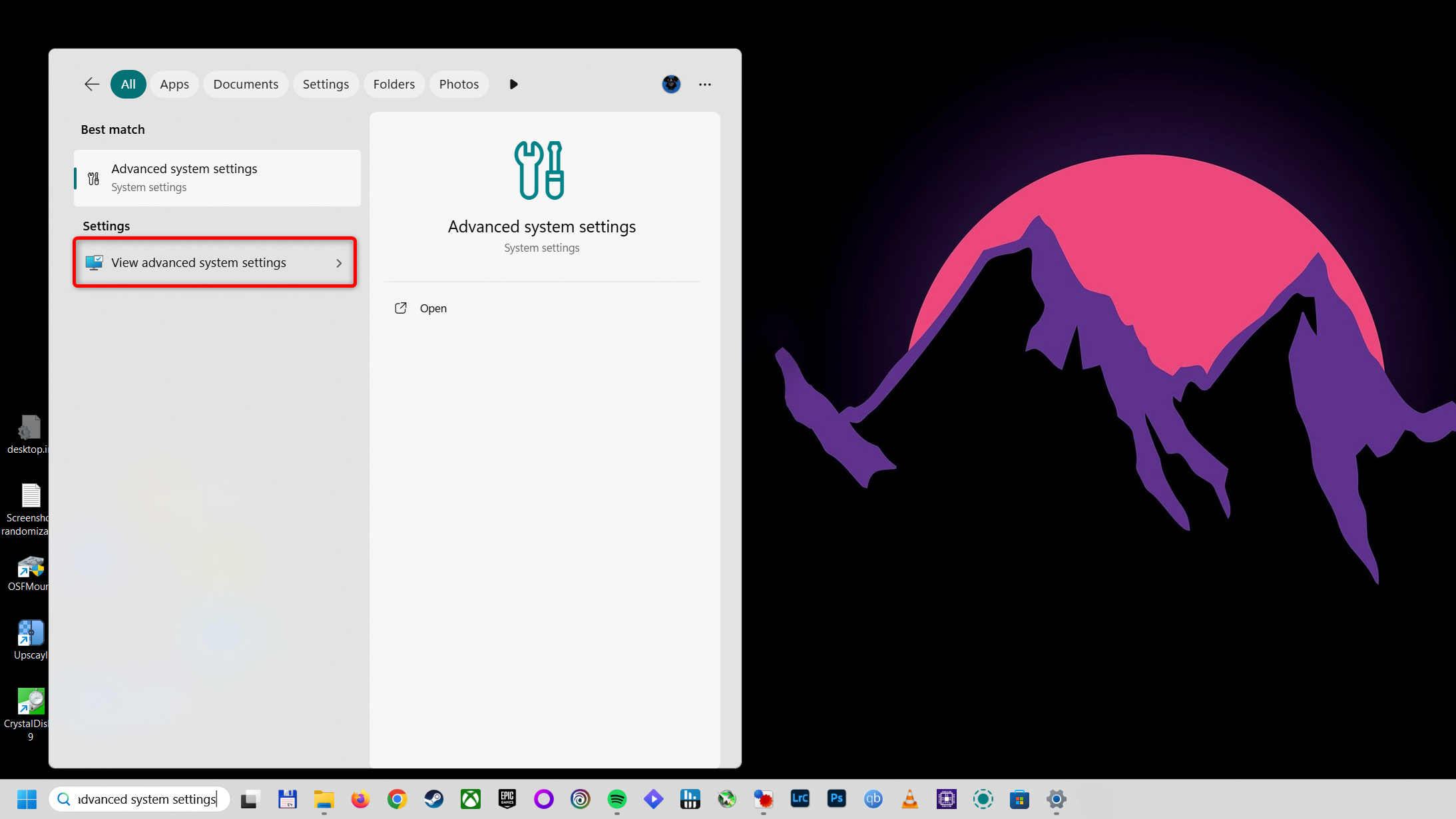Select the desktop.ini file on the desktop
Image resolution: width=1456 pixels, height=819 pixels.
point(28,435)
